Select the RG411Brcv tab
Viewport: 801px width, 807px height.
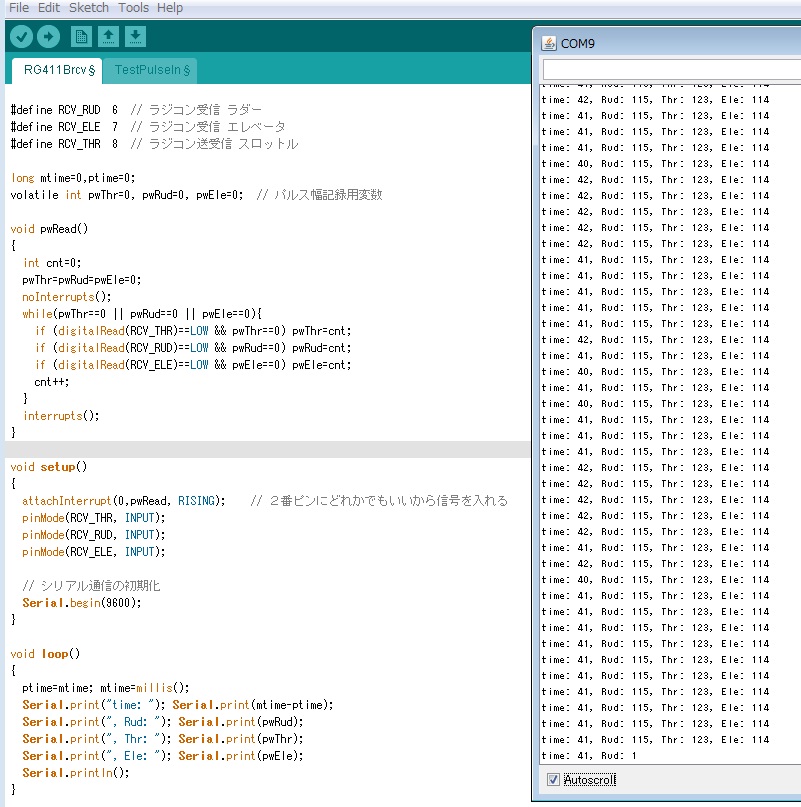click(x=59, y=70)
